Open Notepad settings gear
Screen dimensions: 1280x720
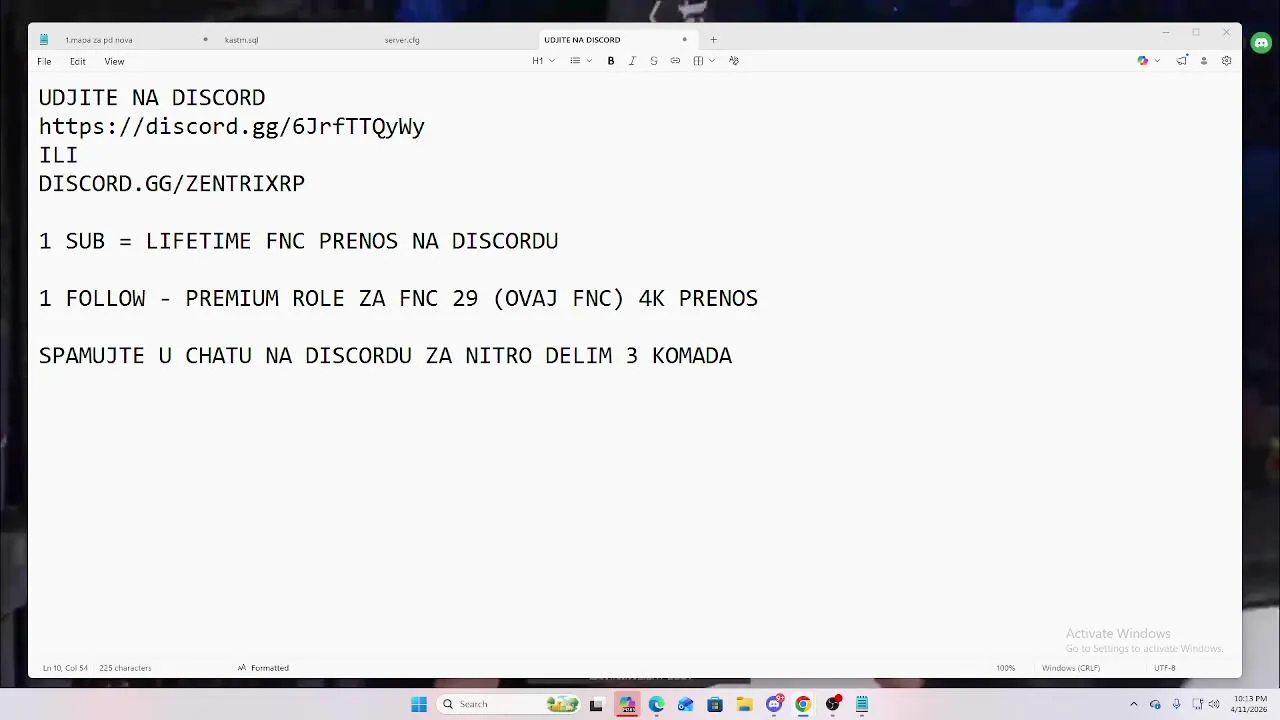1226,61
